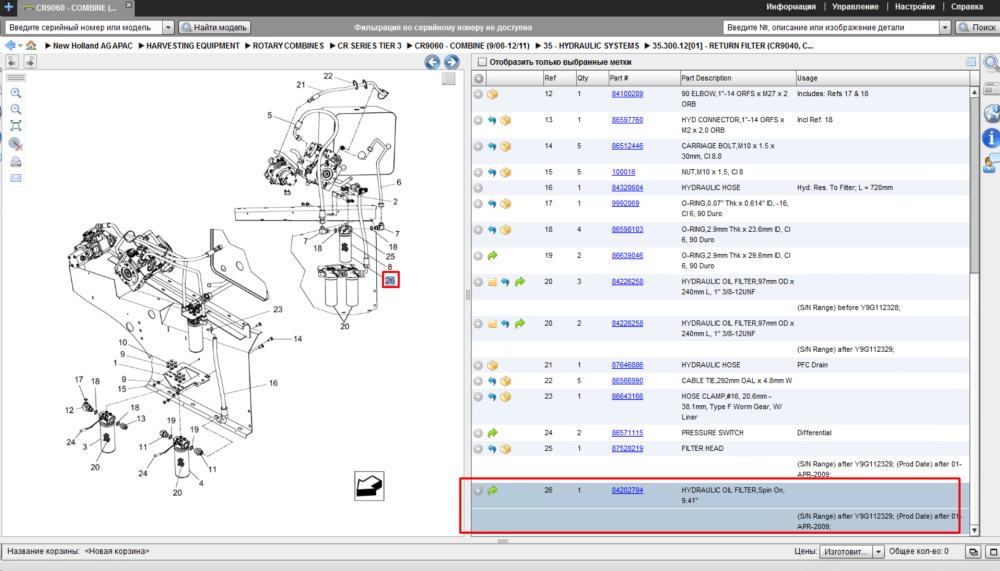The width and height of the screenshot is (1000, 571).
Task: Open the Информация menu
Action: tap(791, 7)
